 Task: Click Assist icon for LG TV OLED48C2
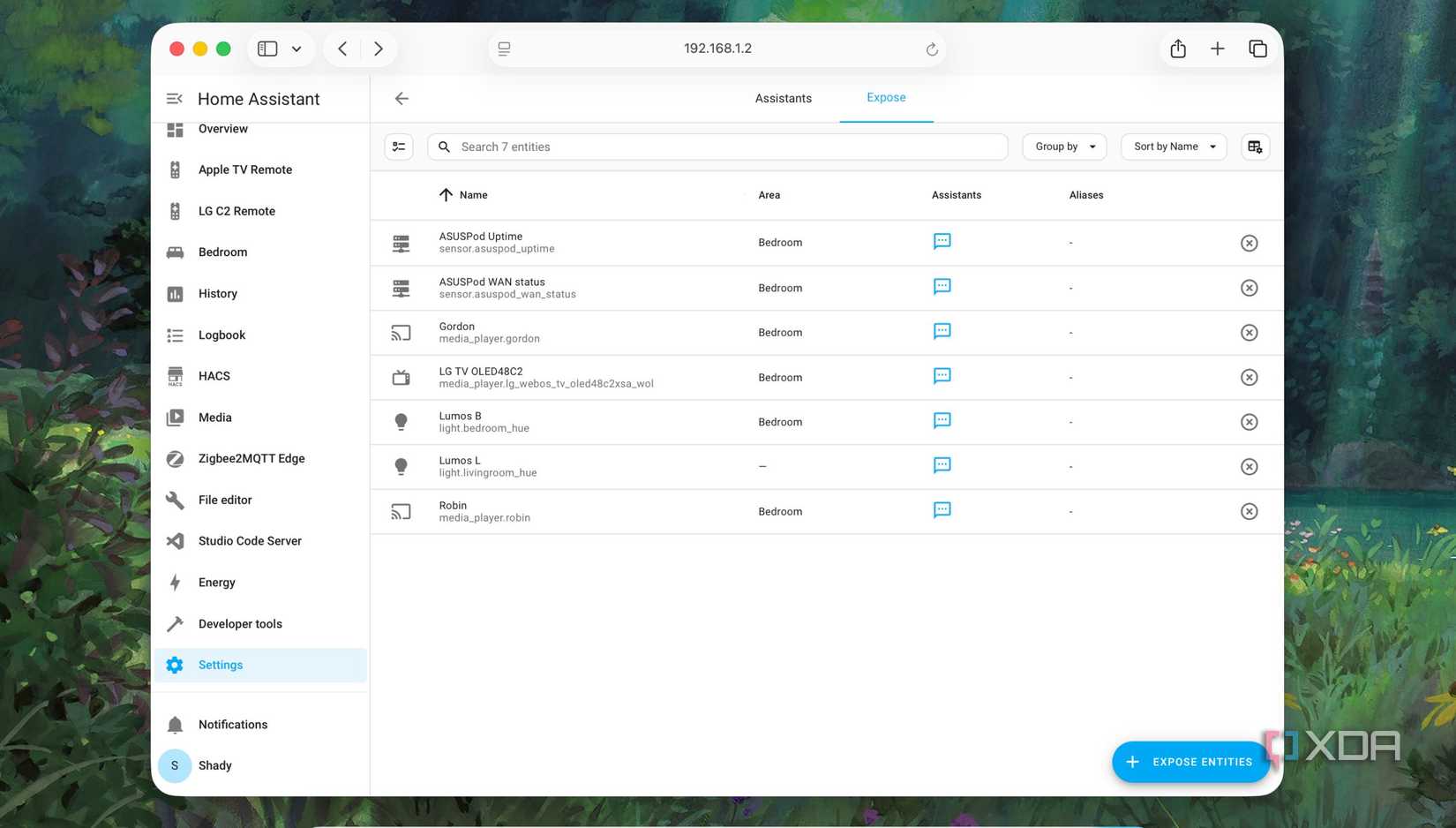(x=942, y=377)
